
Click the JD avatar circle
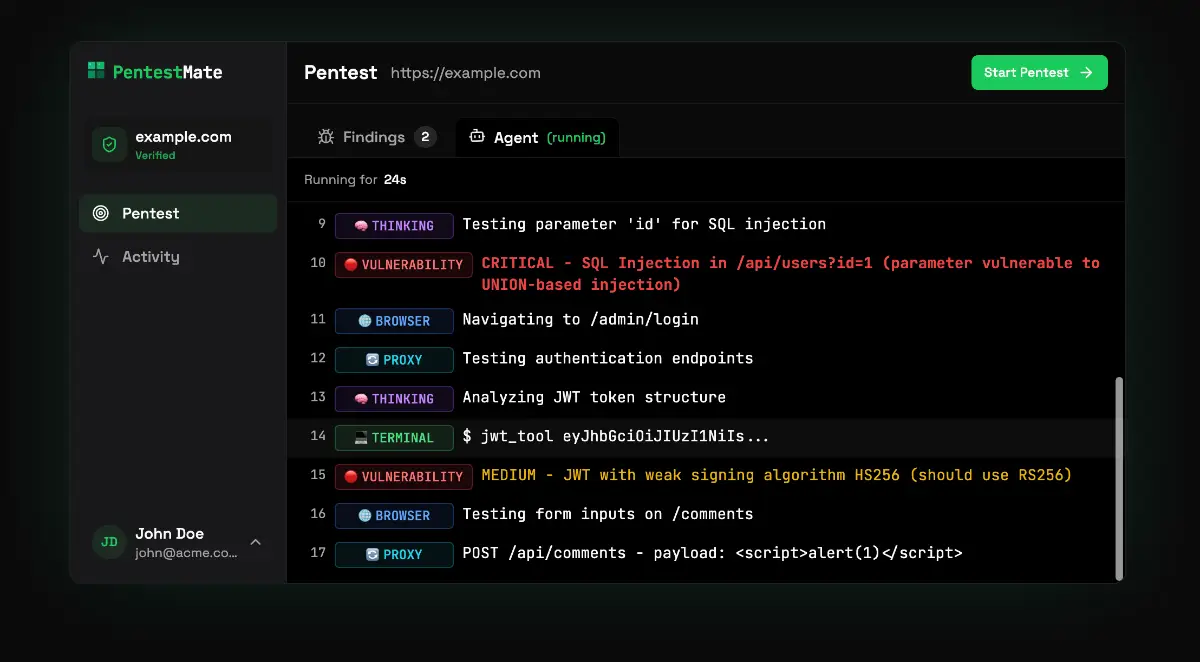pos(109,542)
